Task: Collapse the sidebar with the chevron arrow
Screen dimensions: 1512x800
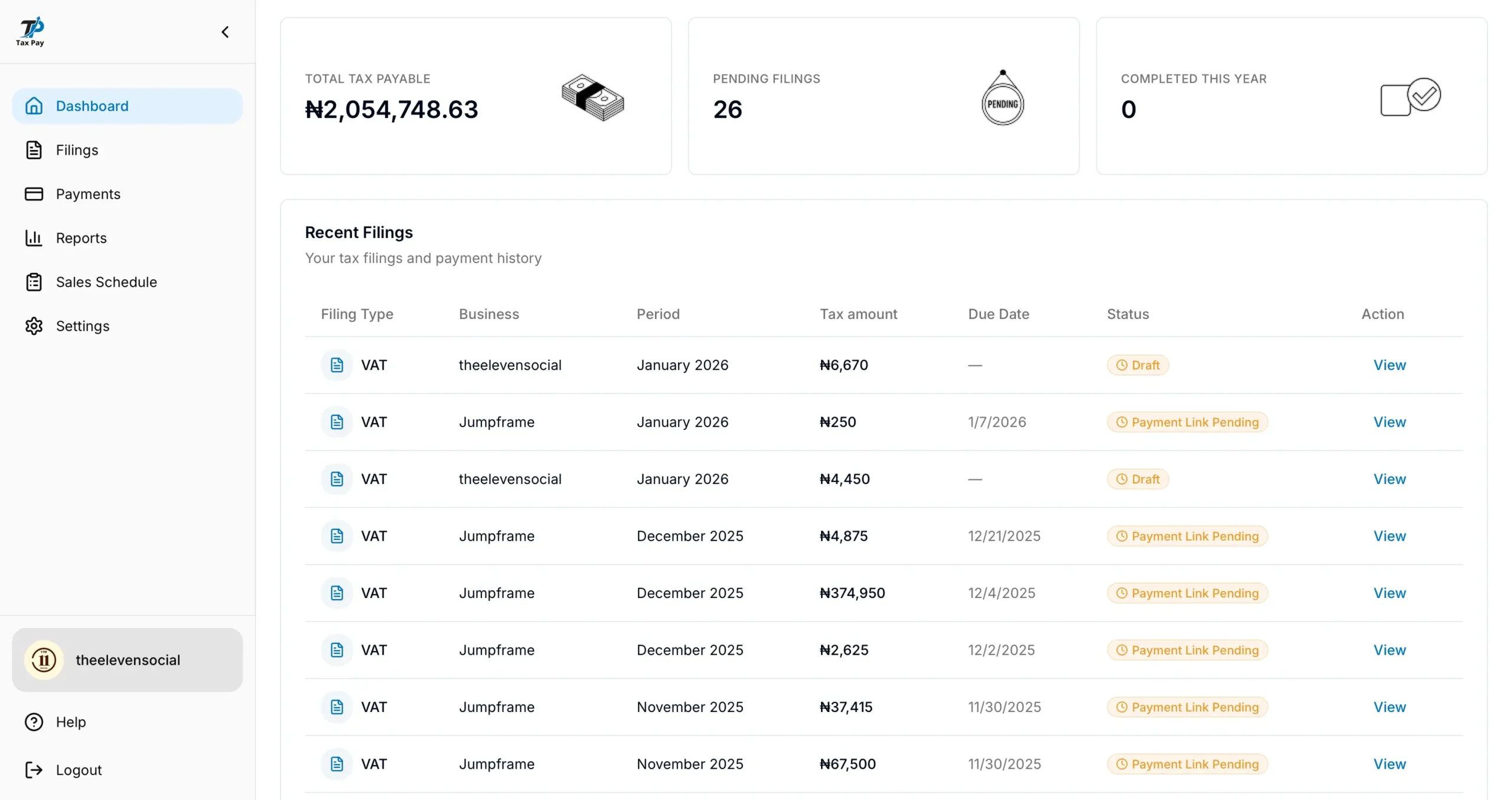Action: (225, 32)
